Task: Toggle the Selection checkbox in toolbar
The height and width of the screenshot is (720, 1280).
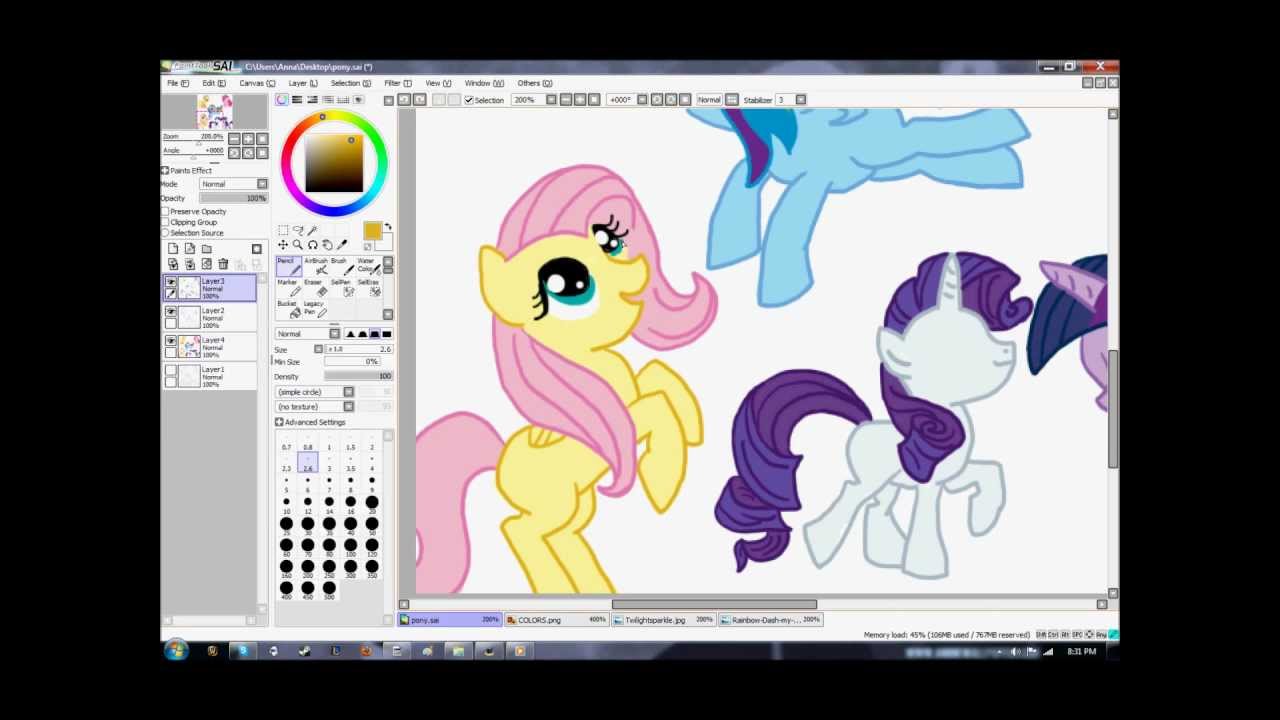Action: [469, 100]
